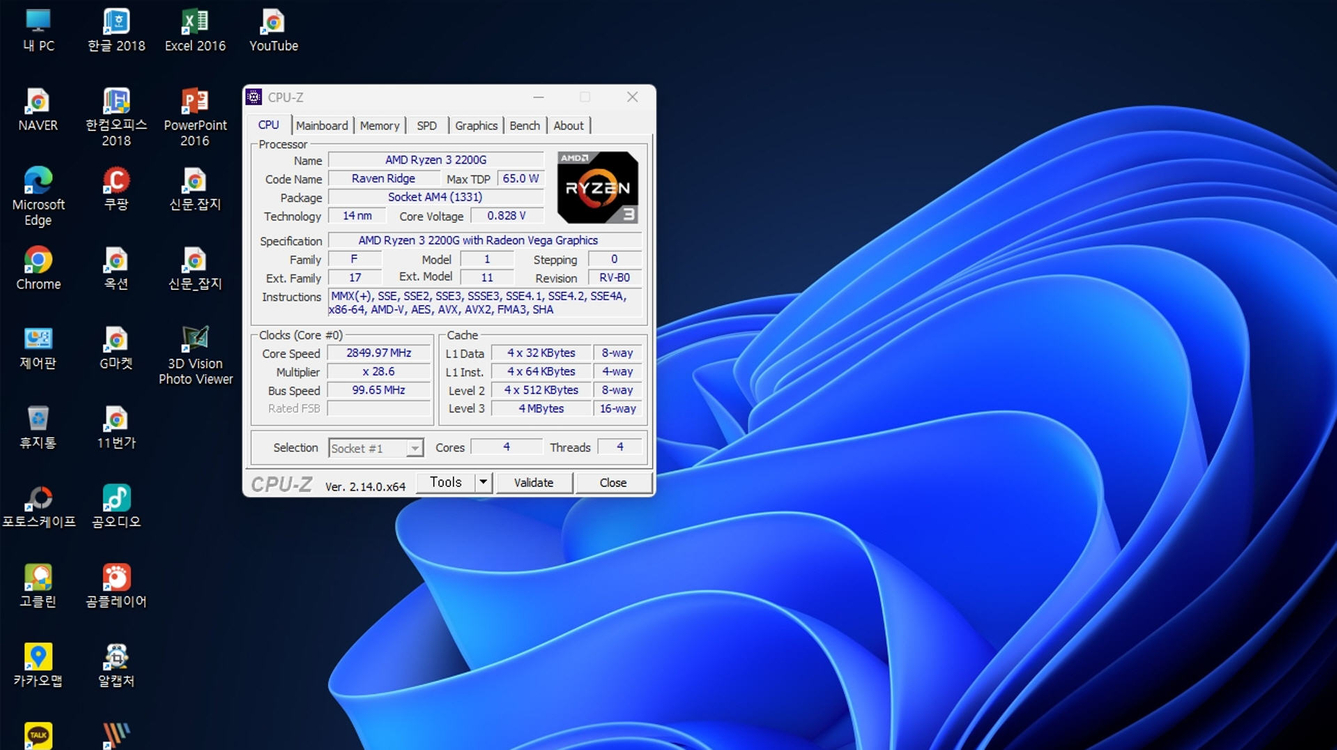Click the AMD Ryzen 3 logo image
1337x750 pixels.
[598, 188]
